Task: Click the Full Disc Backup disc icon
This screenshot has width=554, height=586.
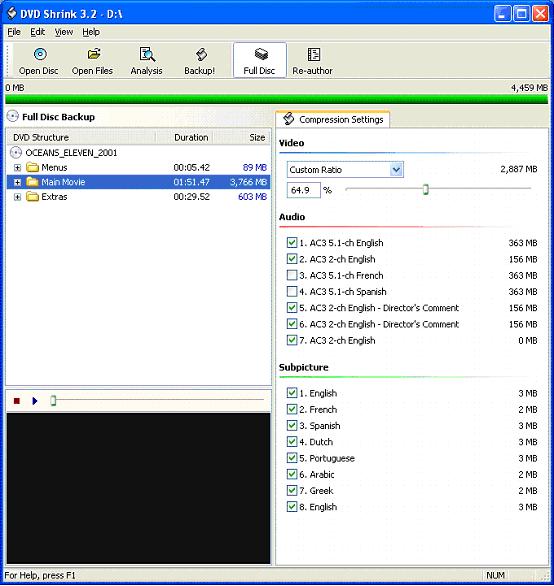Action: tap(13, 117)
